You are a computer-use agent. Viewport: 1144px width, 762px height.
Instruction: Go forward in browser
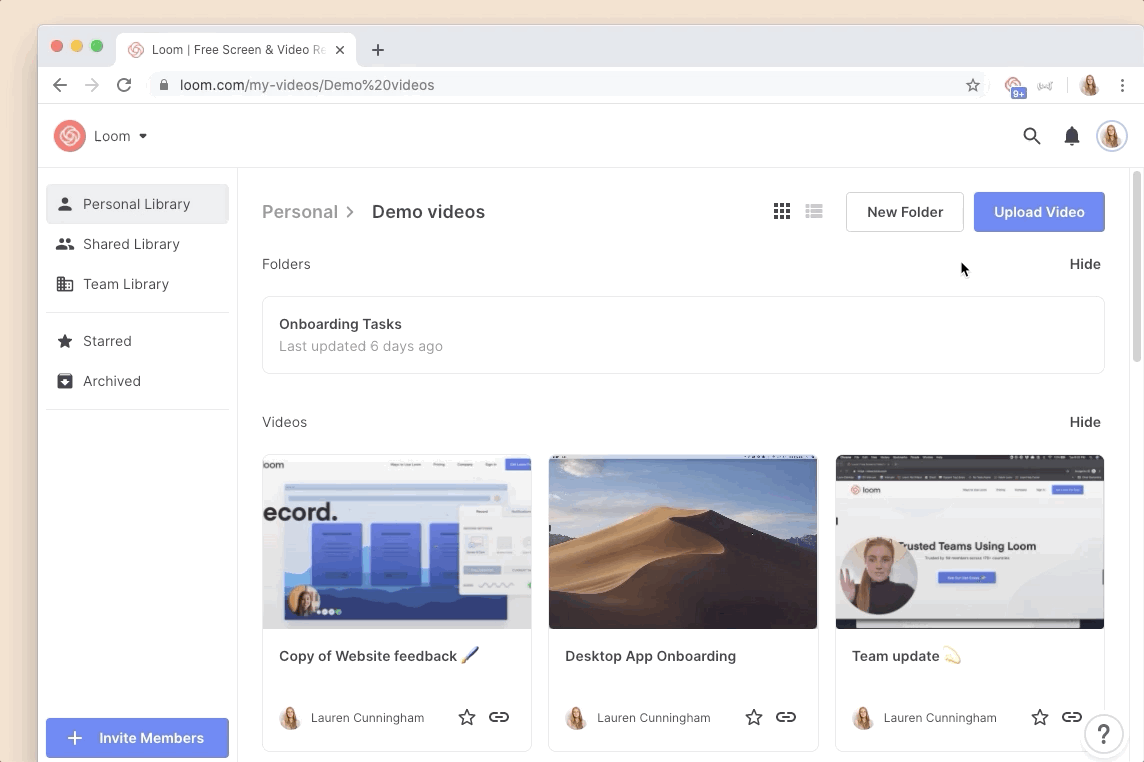(x=92, y=85)
